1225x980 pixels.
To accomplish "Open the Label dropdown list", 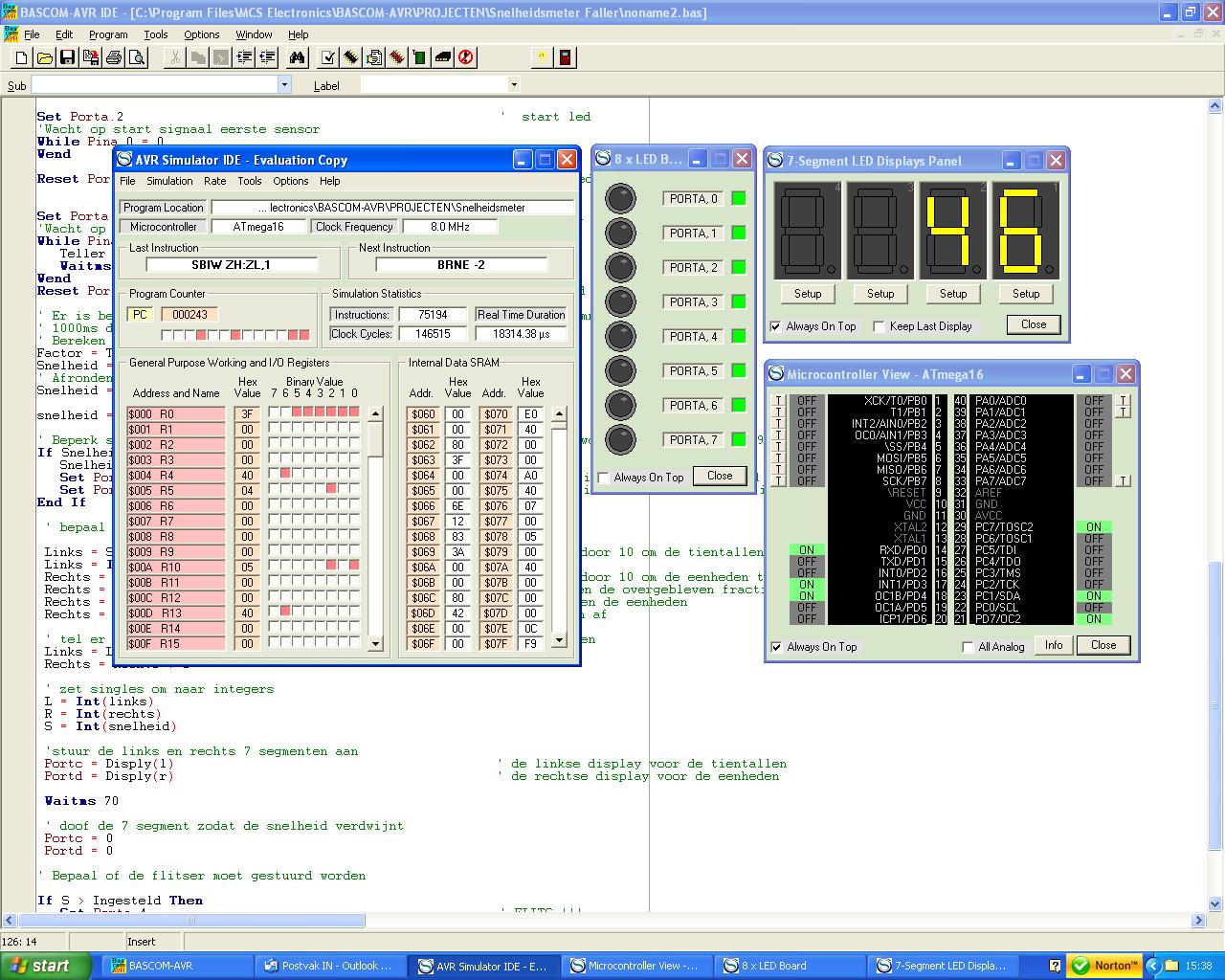I will pos(514,85).
